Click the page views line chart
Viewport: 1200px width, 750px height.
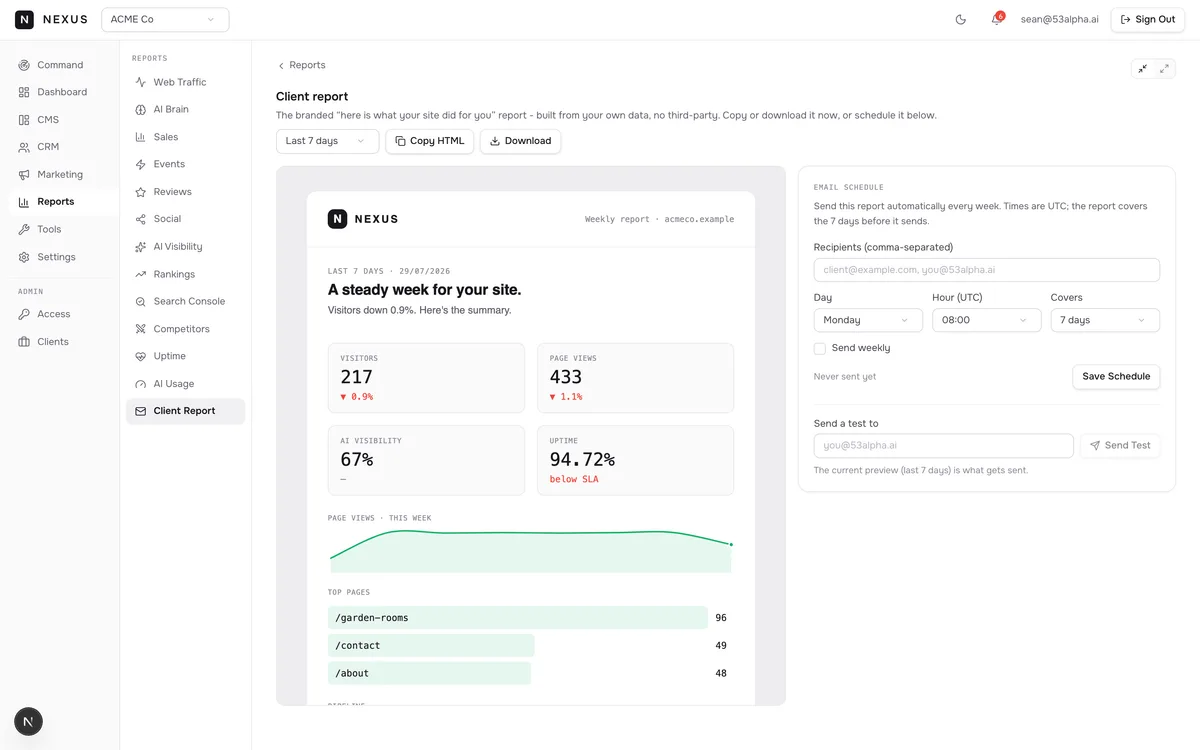click(531, 550)
